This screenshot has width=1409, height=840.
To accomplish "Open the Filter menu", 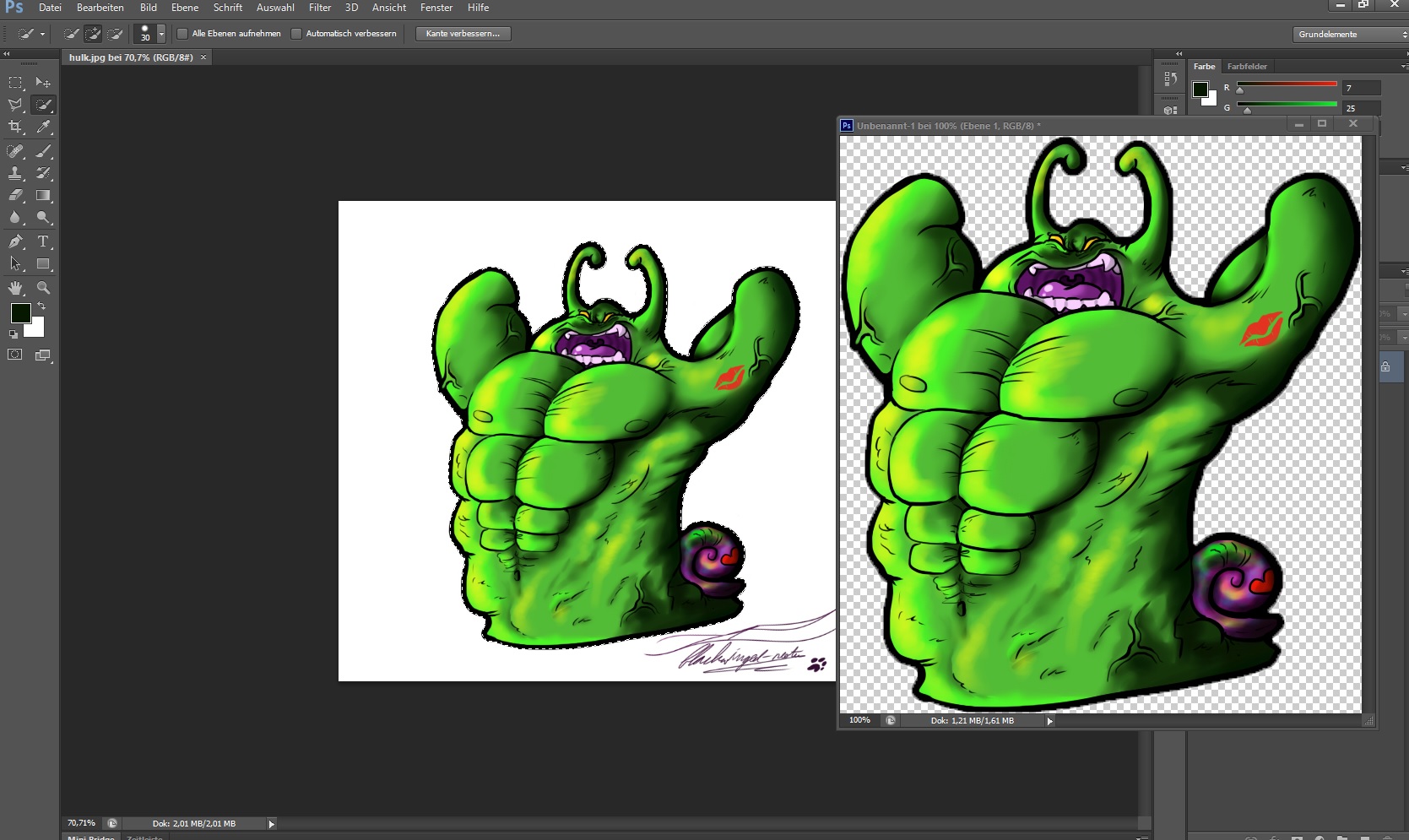I will click(x=319, y=8).
